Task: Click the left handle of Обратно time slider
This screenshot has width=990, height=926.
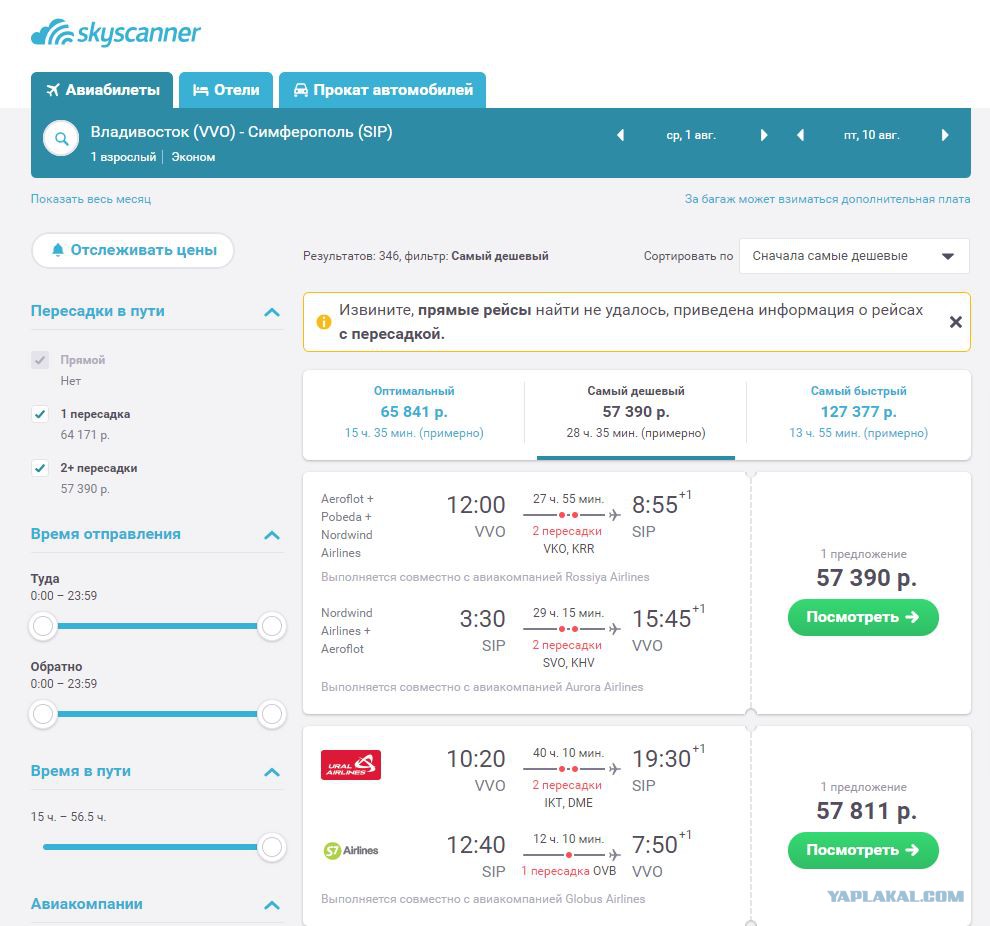Action: tap(43, 714)
